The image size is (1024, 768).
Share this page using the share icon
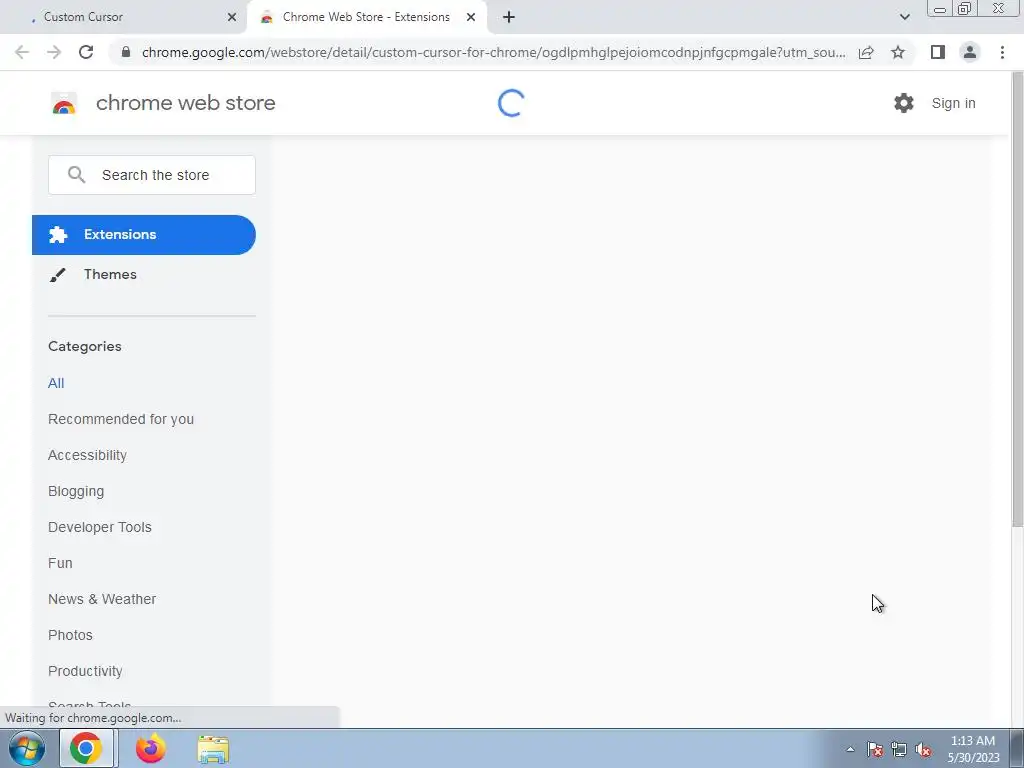pos(866,52)
